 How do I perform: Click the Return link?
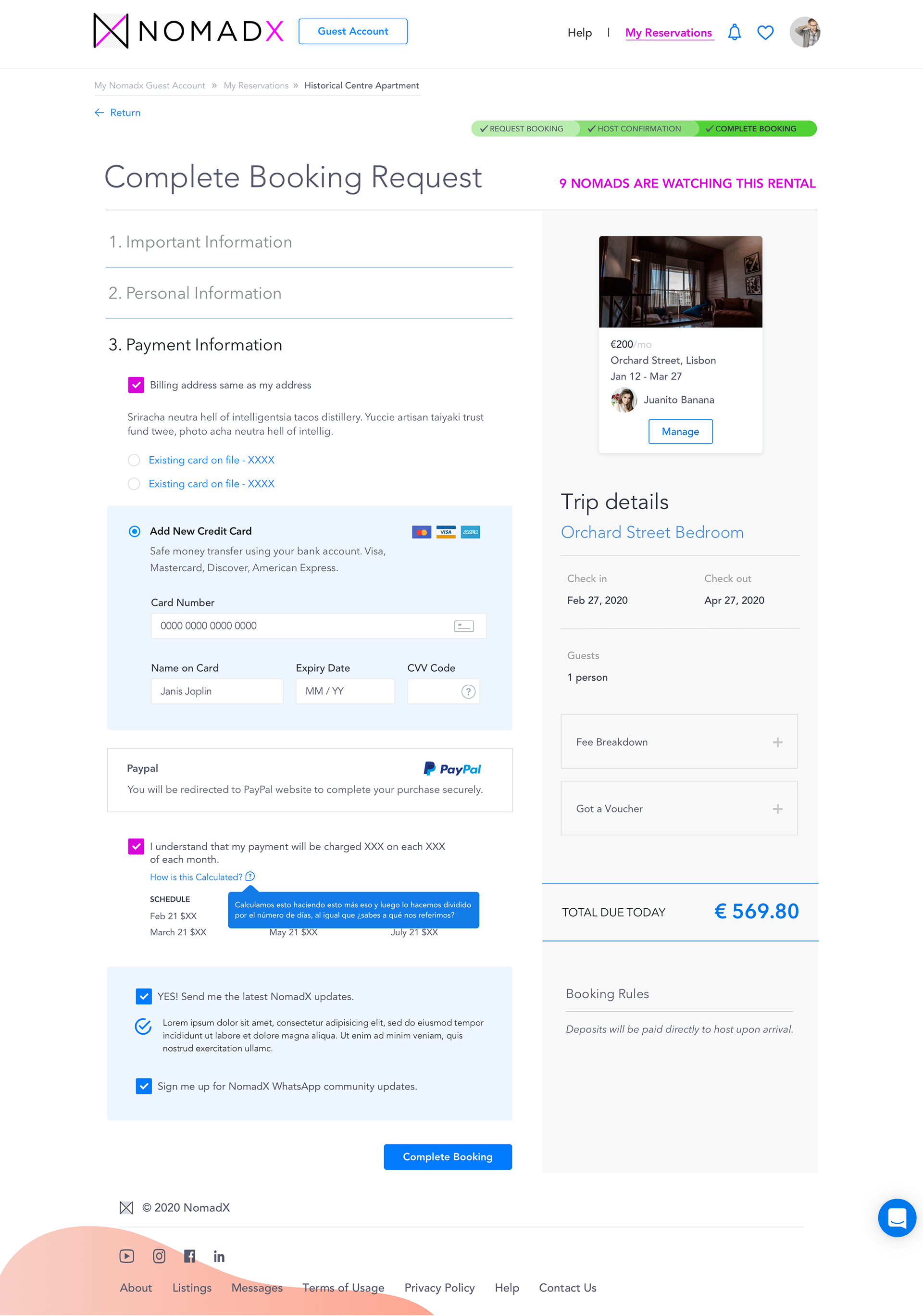117,113
